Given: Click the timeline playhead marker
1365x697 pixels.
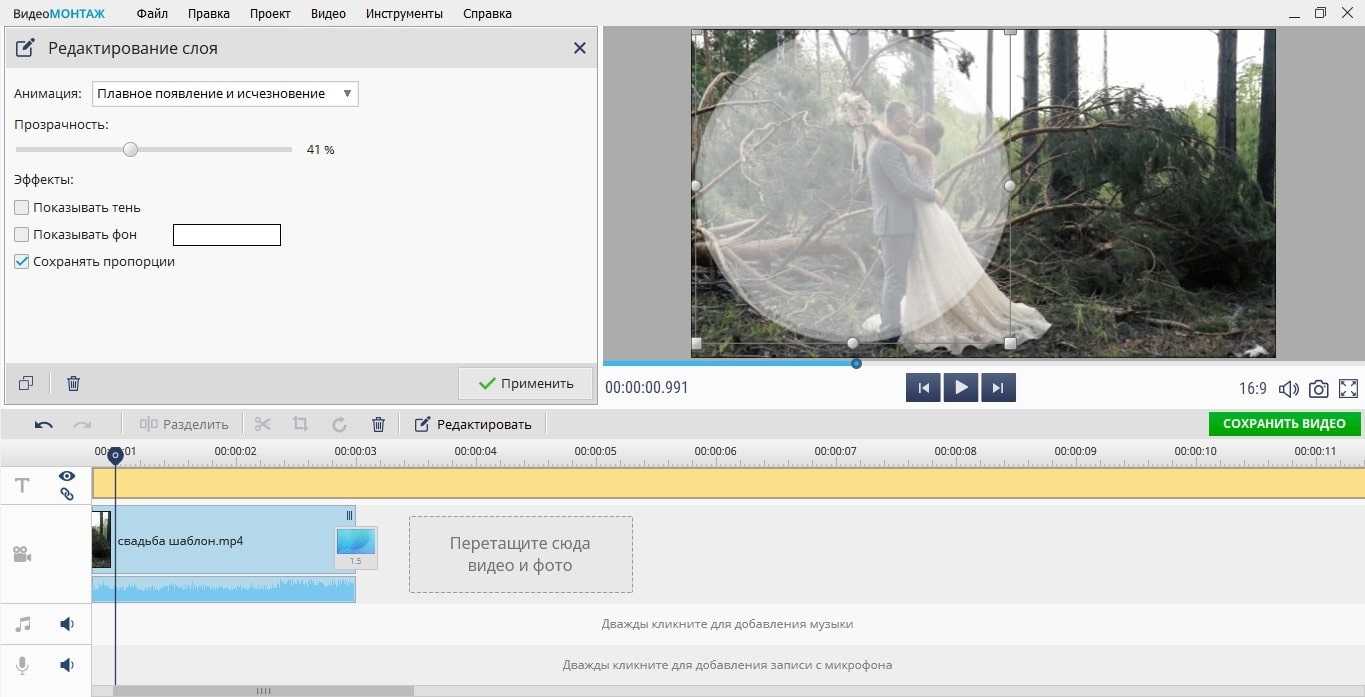Looking at the screenshot, I should click(x=115, y=455).
